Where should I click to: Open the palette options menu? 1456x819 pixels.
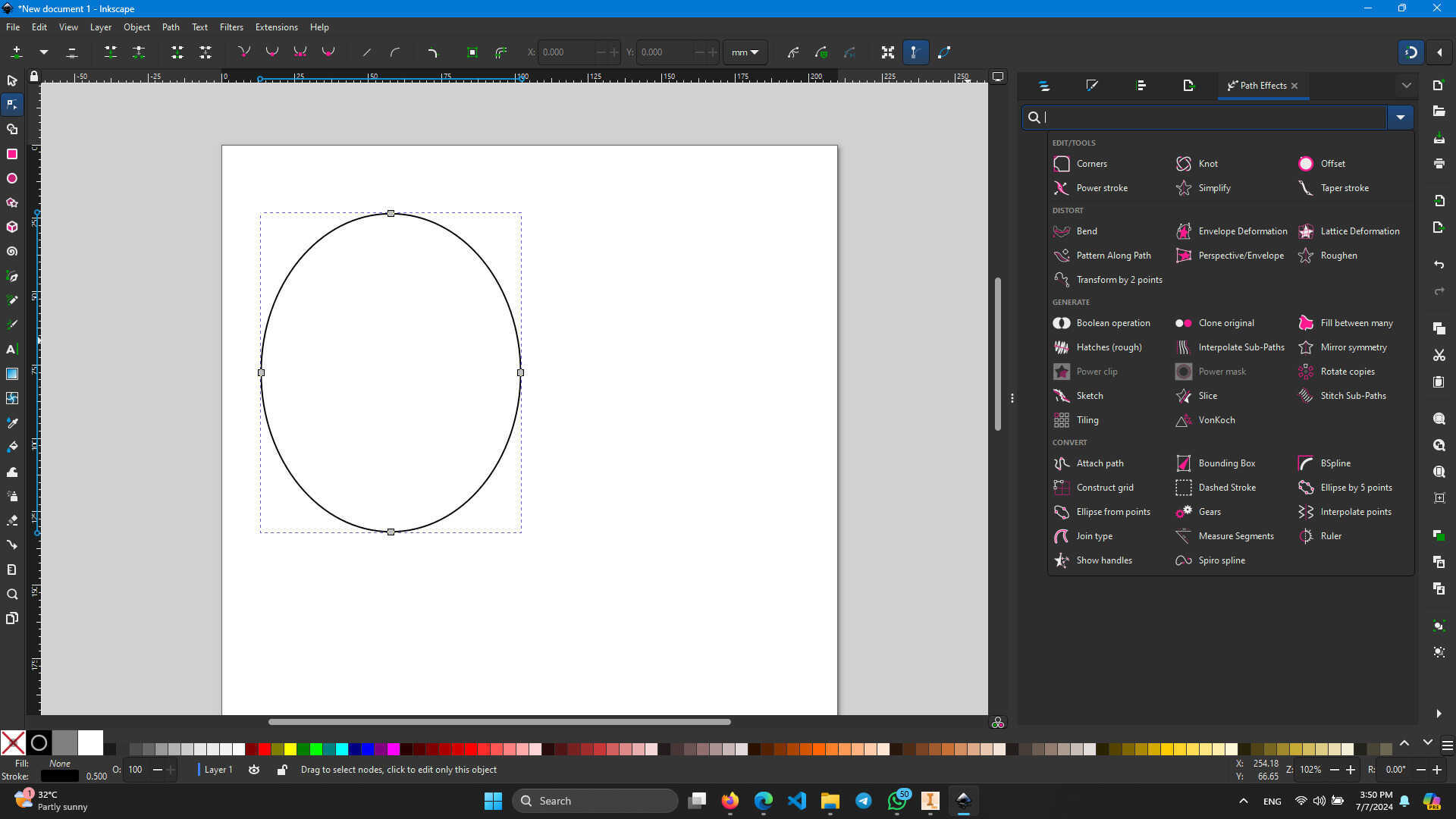click(1447, 745)
